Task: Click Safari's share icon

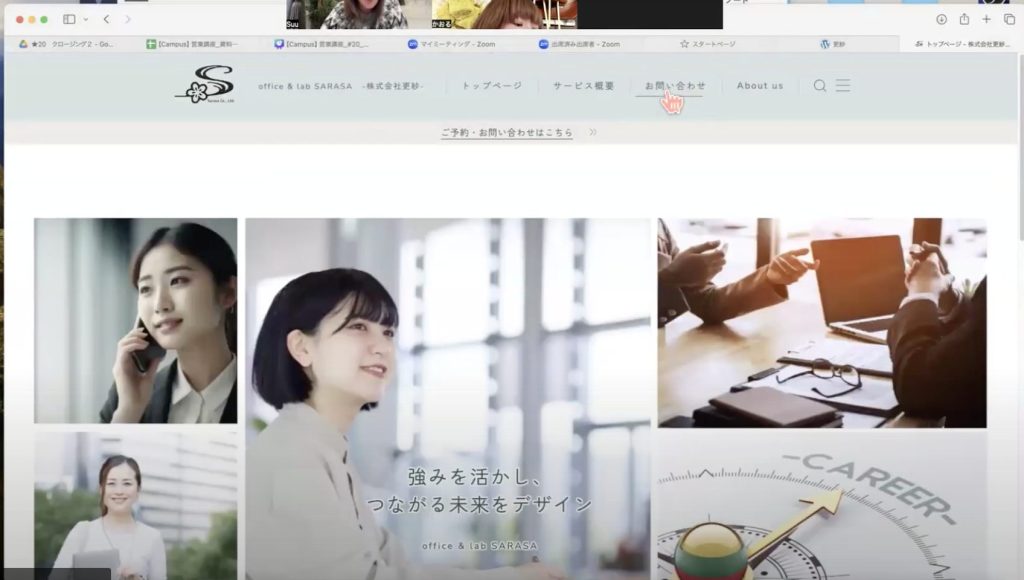Action: coord(964,19)
